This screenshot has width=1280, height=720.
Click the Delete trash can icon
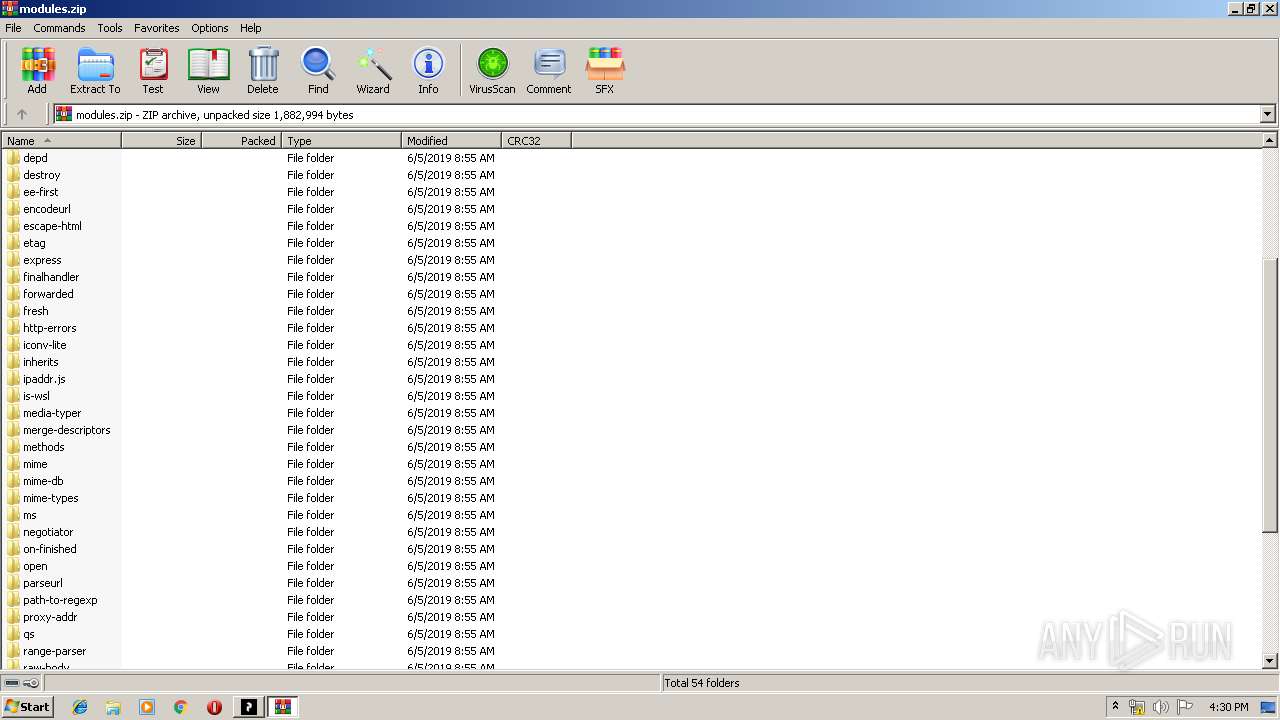(x=263, y=71)
